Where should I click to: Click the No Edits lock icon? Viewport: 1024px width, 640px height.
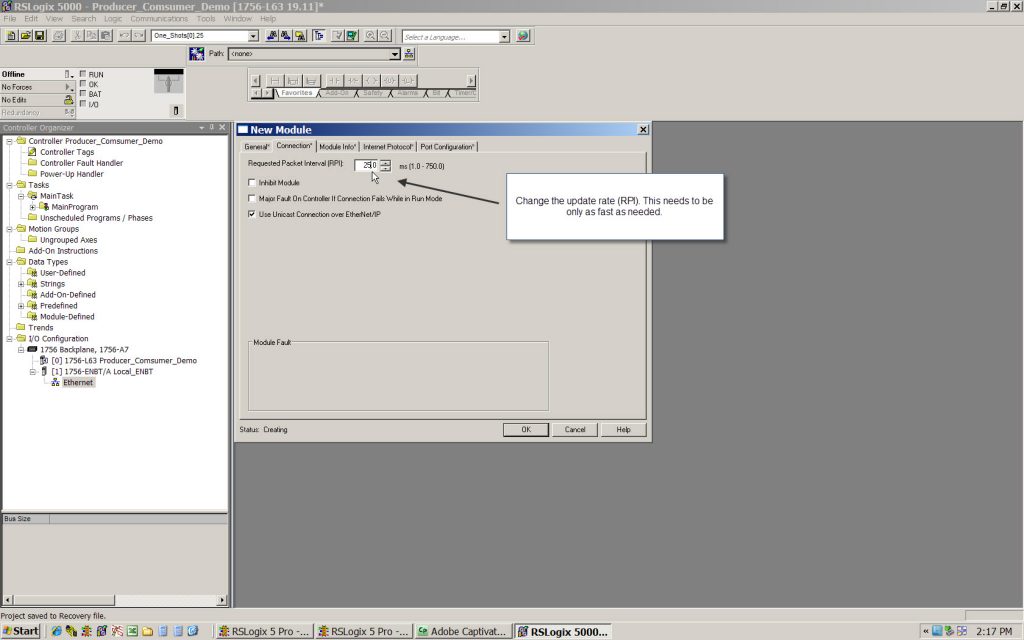[x=69, y=100]
